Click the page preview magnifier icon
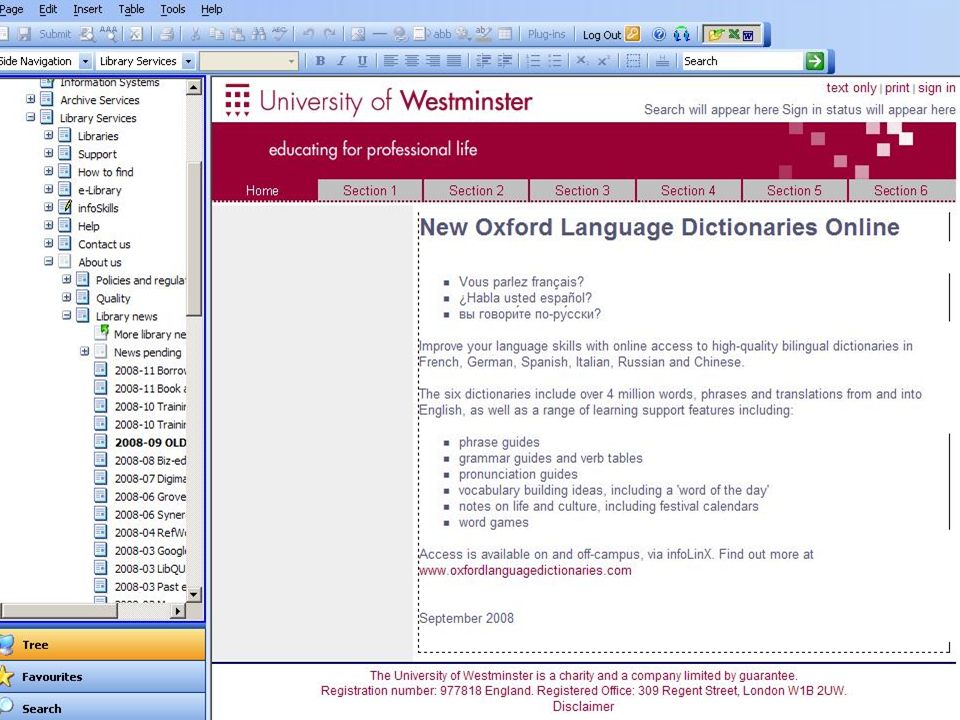 pos(88,34)
